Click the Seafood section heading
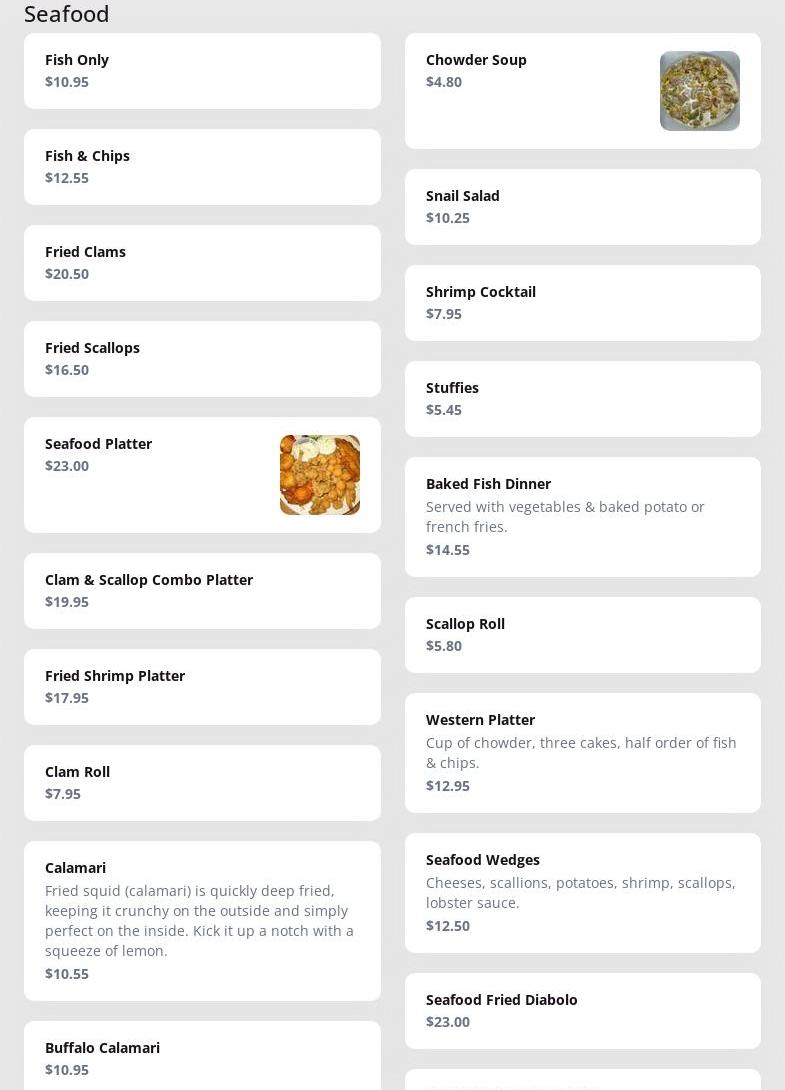This screenshot has width=785, height=1090. pos(67,14)
